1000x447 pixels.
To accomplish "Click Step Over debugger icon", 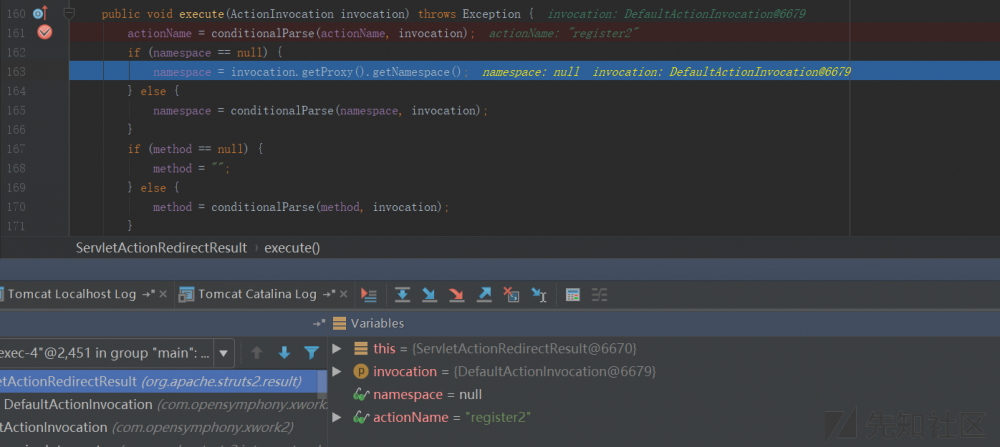I will tap(402, 294).
